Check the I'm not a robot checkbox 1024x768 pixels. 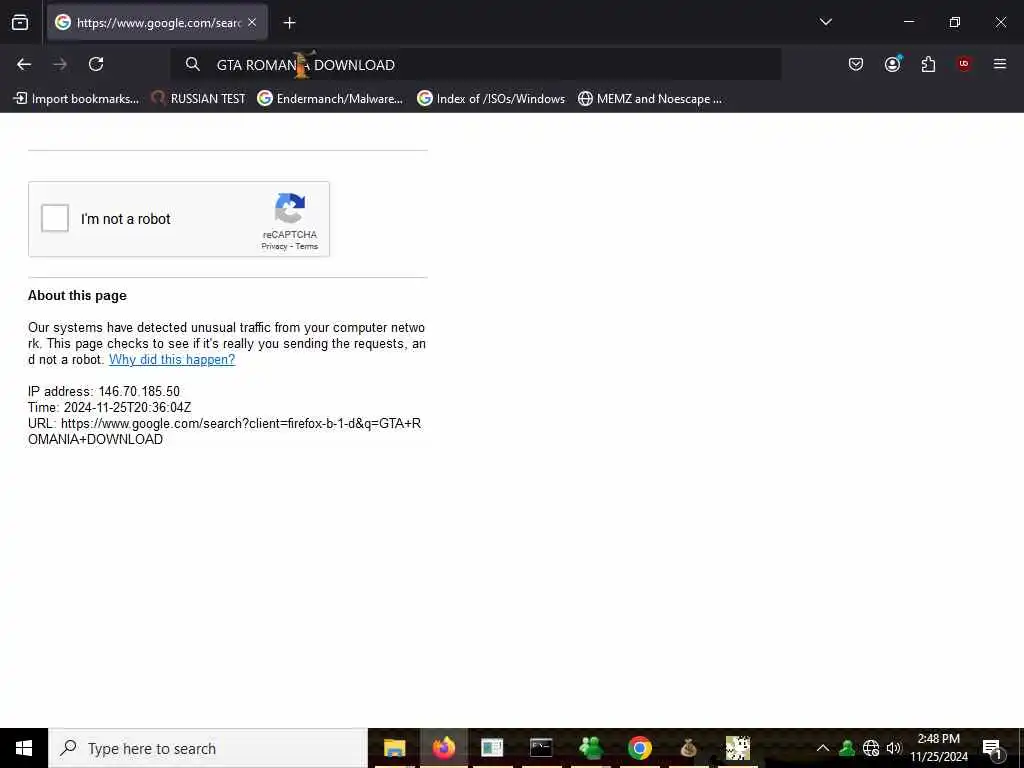click(55, 218)
